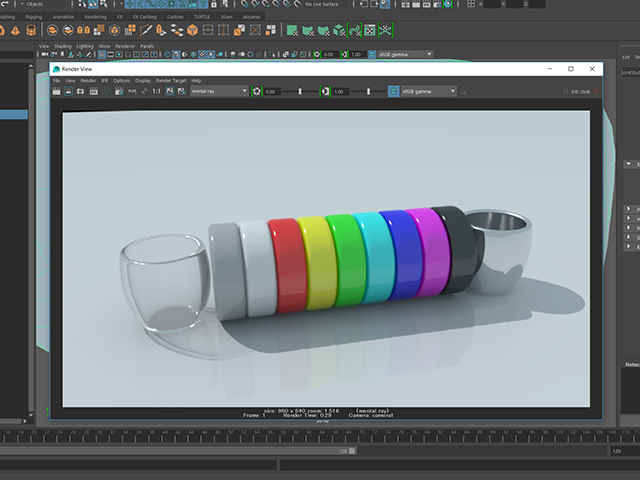640x480 pixels.
Task: Open the Display menu in Render View
Action: pyautogui.click(x=143, y=81)
